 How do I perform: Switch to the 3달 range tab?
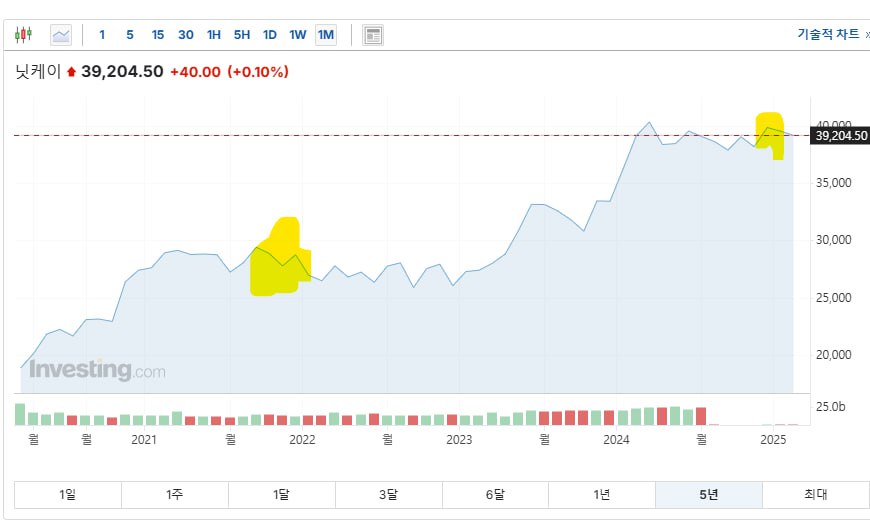point(388,494)
